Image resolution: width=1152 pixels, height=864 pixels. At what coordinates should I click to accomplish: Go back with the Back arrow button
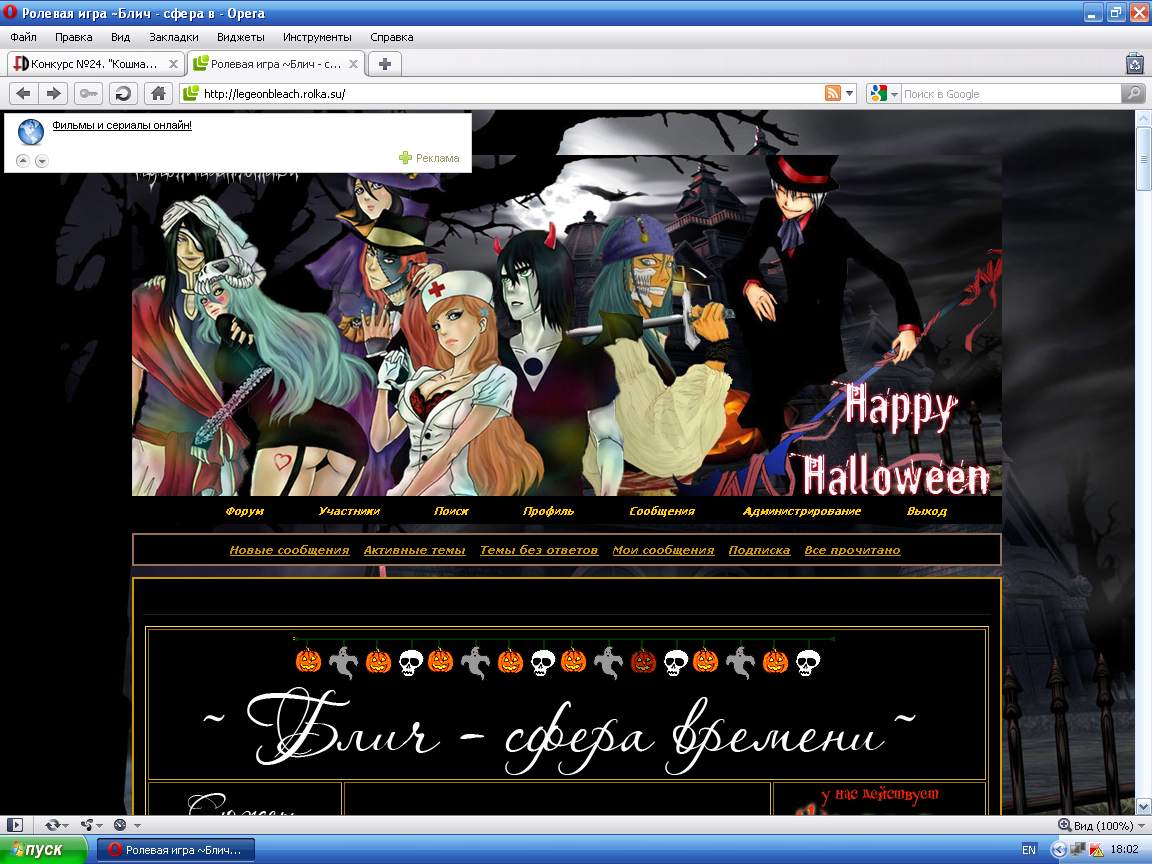pos(24,93)
